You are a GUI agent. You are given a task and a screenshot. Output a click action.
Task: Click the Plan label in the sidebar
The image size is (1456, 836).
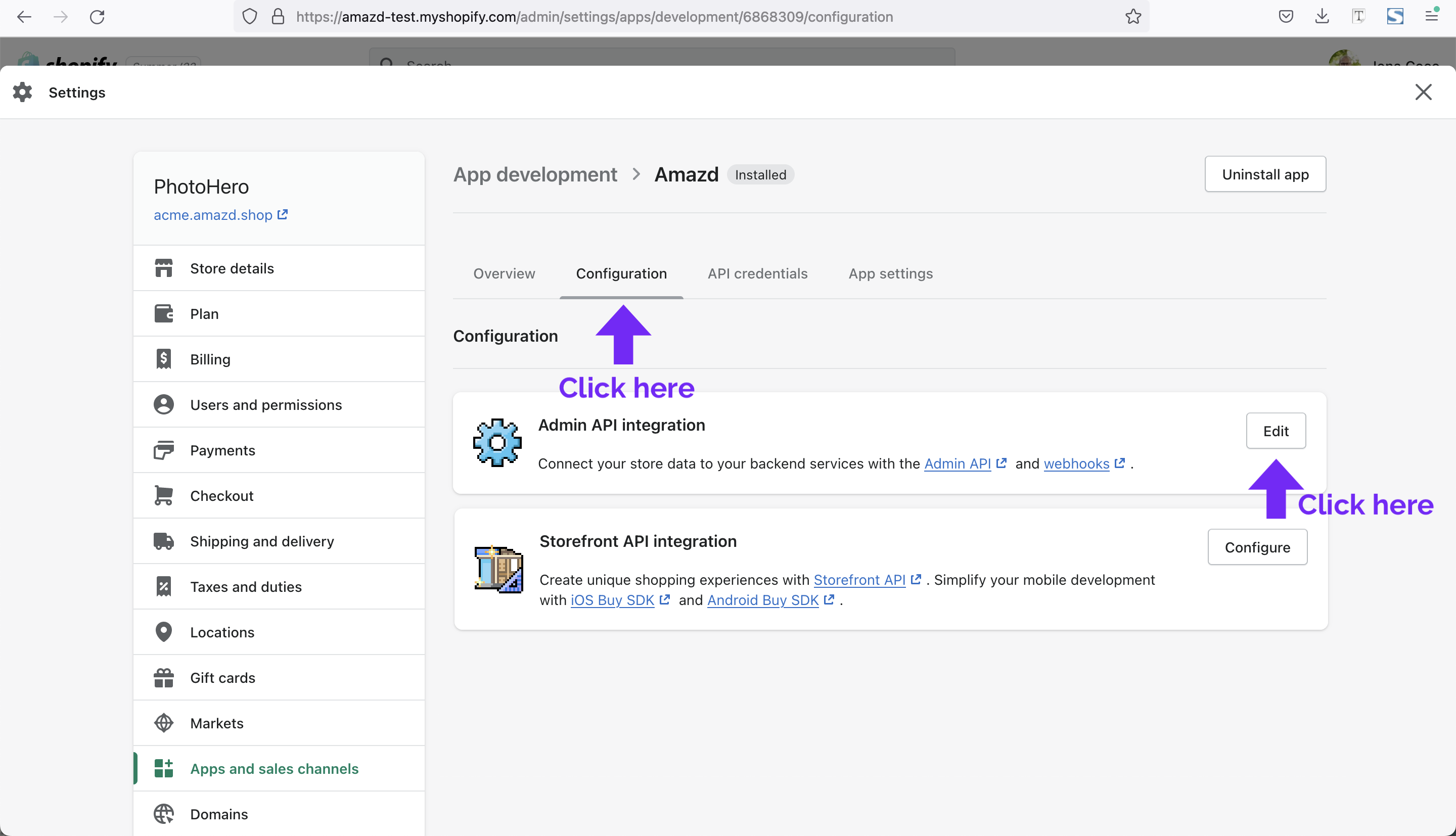tap(204, 314)
